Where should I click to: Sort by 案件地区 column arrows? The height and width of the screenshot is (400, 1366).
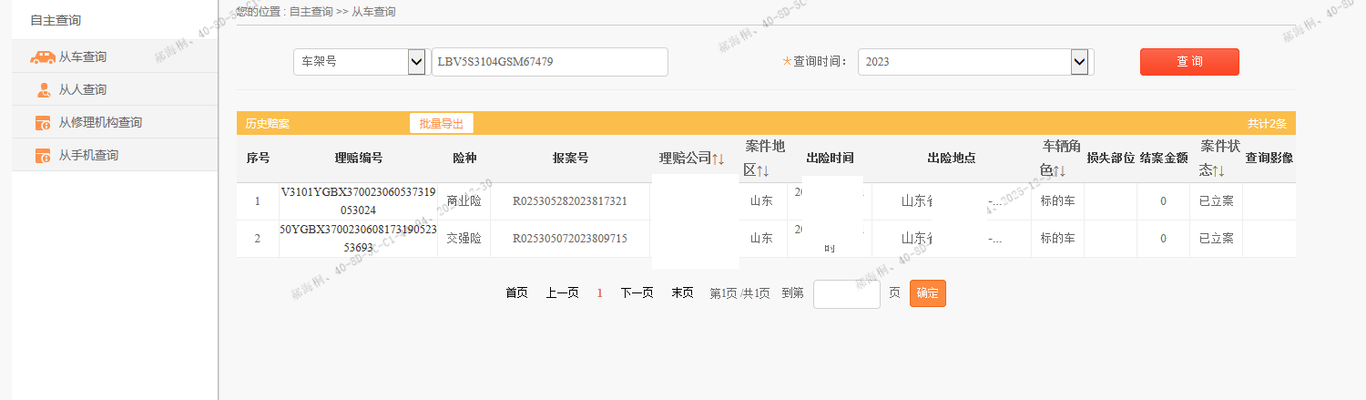click(x=762, y=171)
